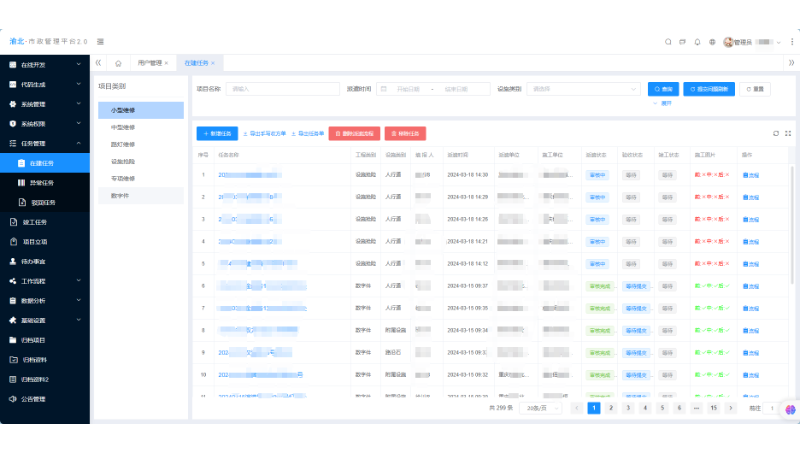Screen dimensions: 800x453
Task: Click the blue 新增任务 button
Action: [x=217, y=134]
